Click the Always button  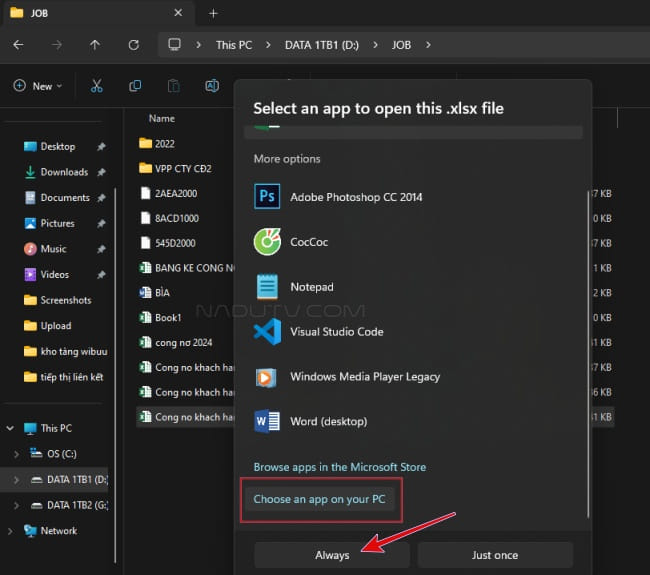pos(332,555)
